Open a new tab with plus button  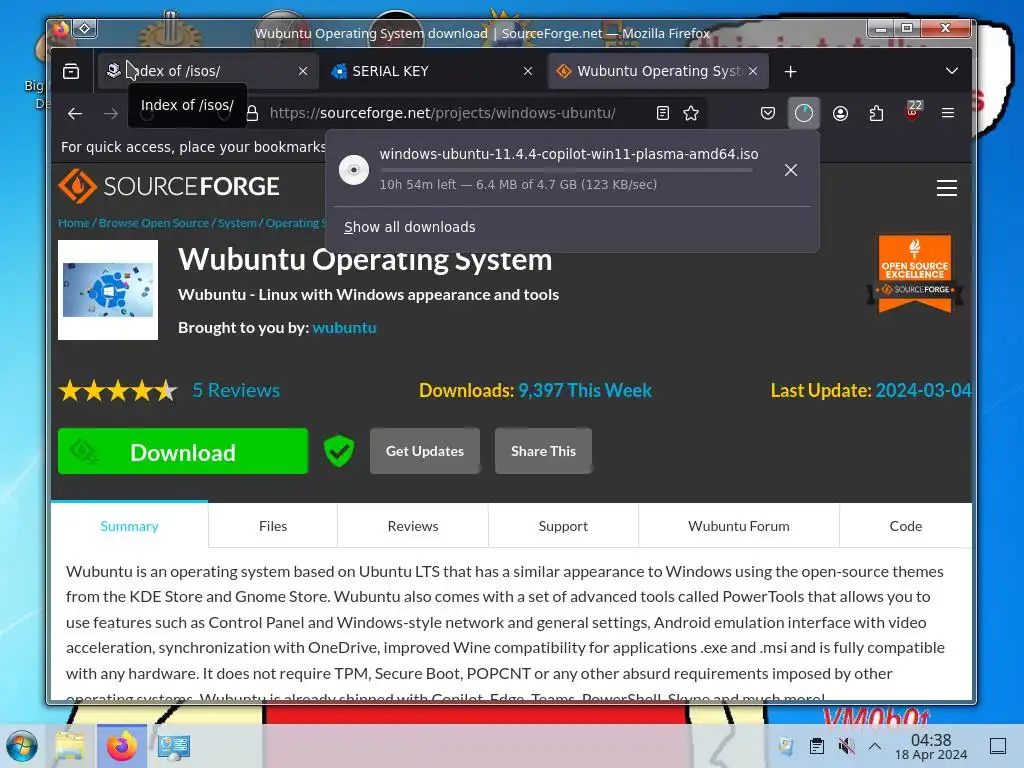[x=790, y=71]
